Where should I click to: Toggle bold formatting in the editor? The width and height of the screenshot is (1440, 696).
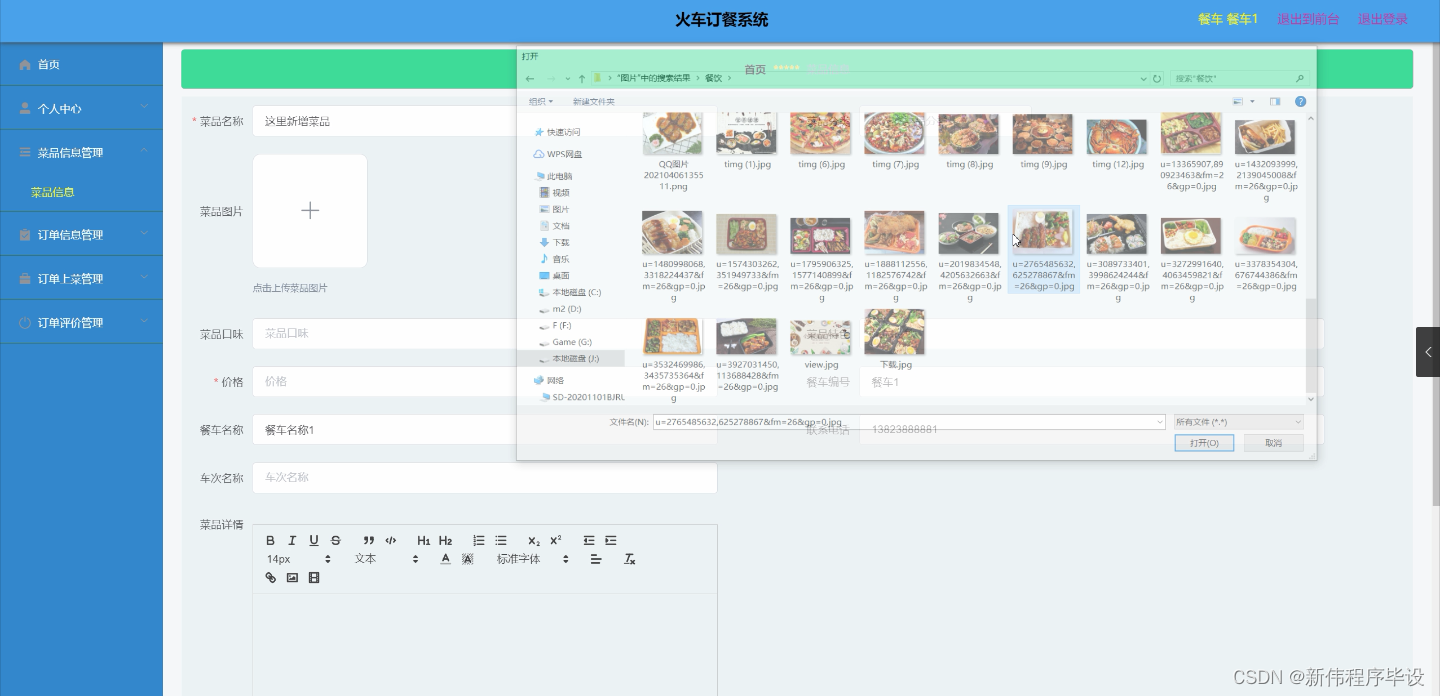point(270,541)
